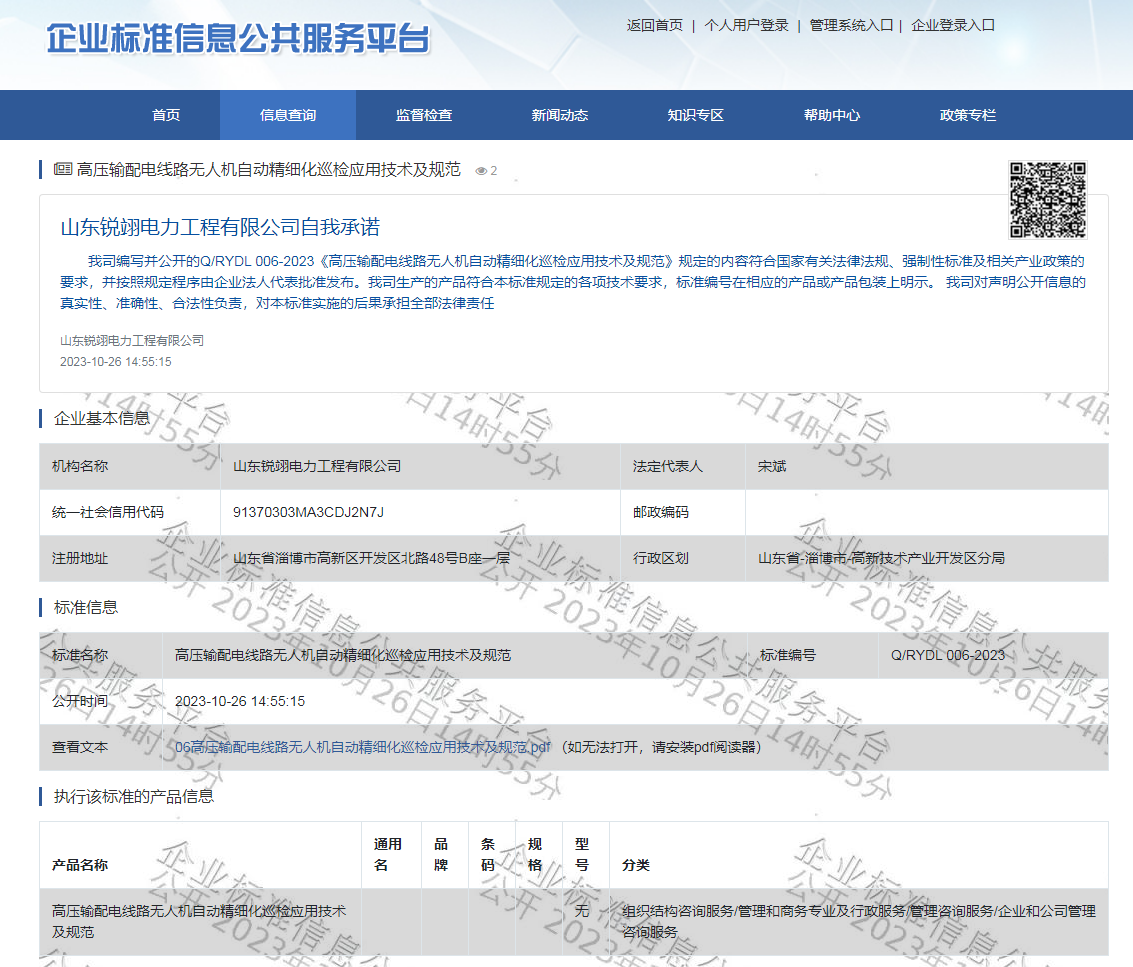Click the 查看文本 label
Viewport: 1133px width, 967px height.
coord(80,747)
